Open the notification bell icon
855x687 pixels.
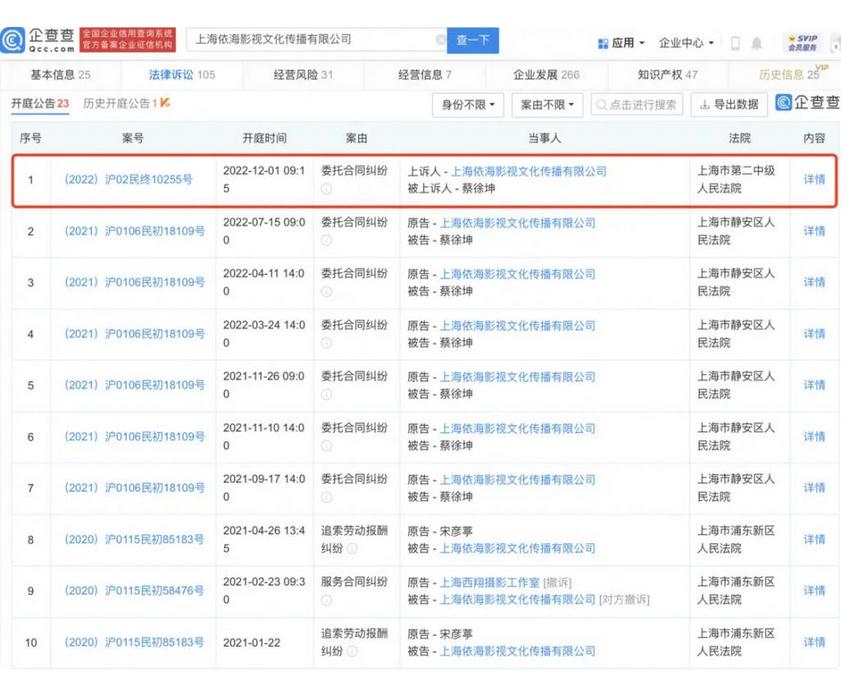click(757, 42)
